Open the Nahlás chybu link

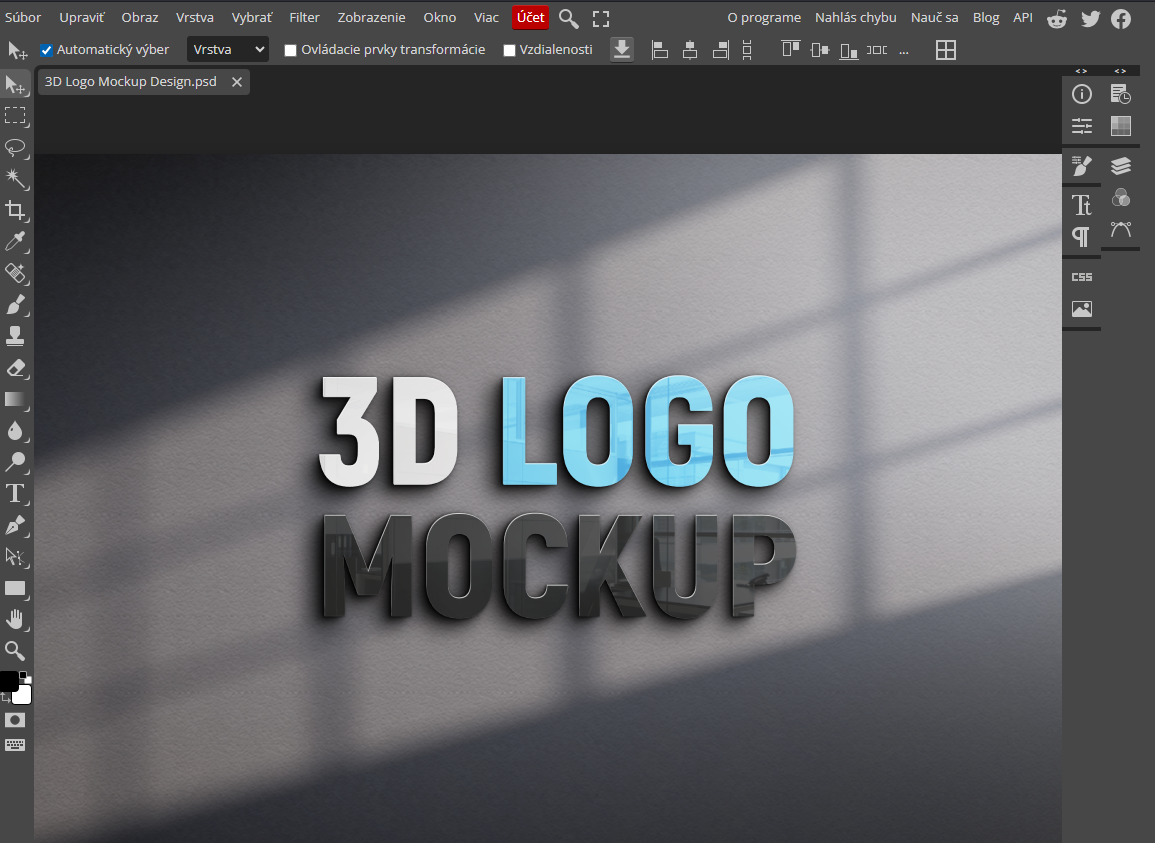[x=855, y=17]
